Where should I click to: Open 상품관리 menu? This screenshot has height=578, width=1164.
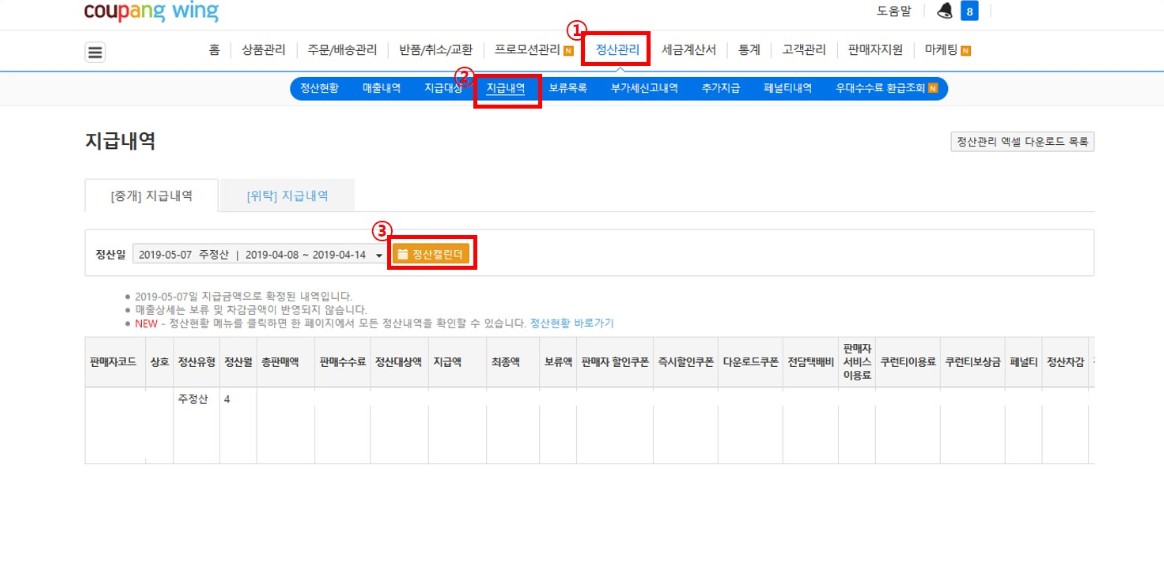coord(264,50)
